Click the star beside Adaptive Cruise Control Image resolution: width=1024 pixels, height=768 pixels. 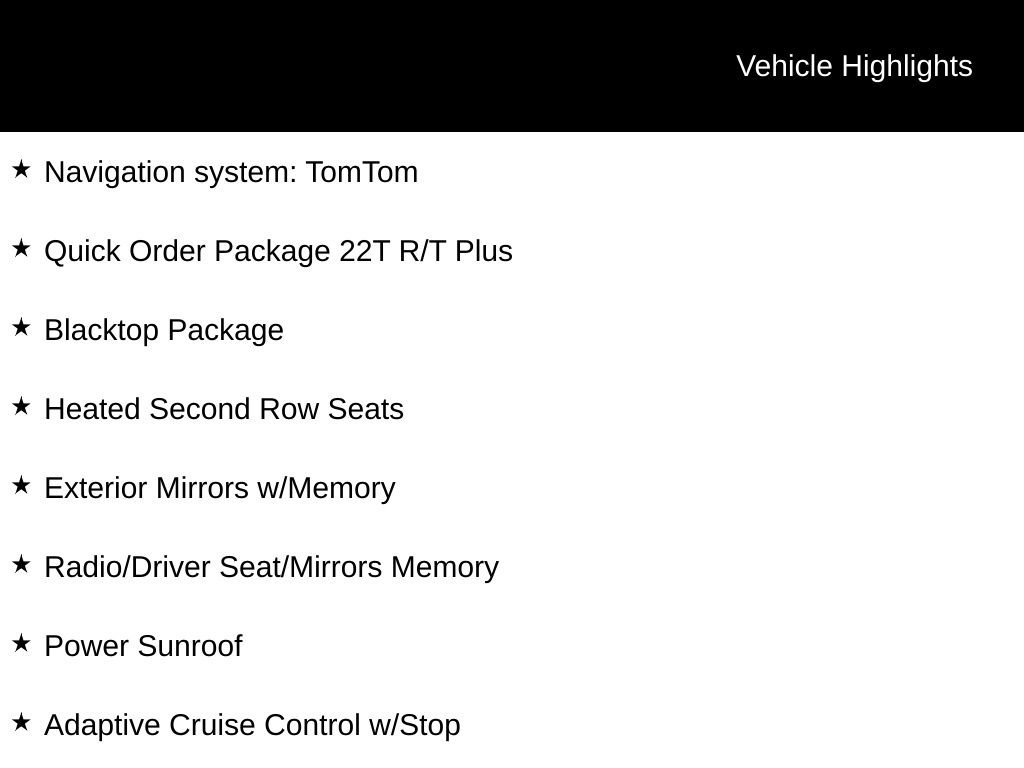tap(21, 722)
